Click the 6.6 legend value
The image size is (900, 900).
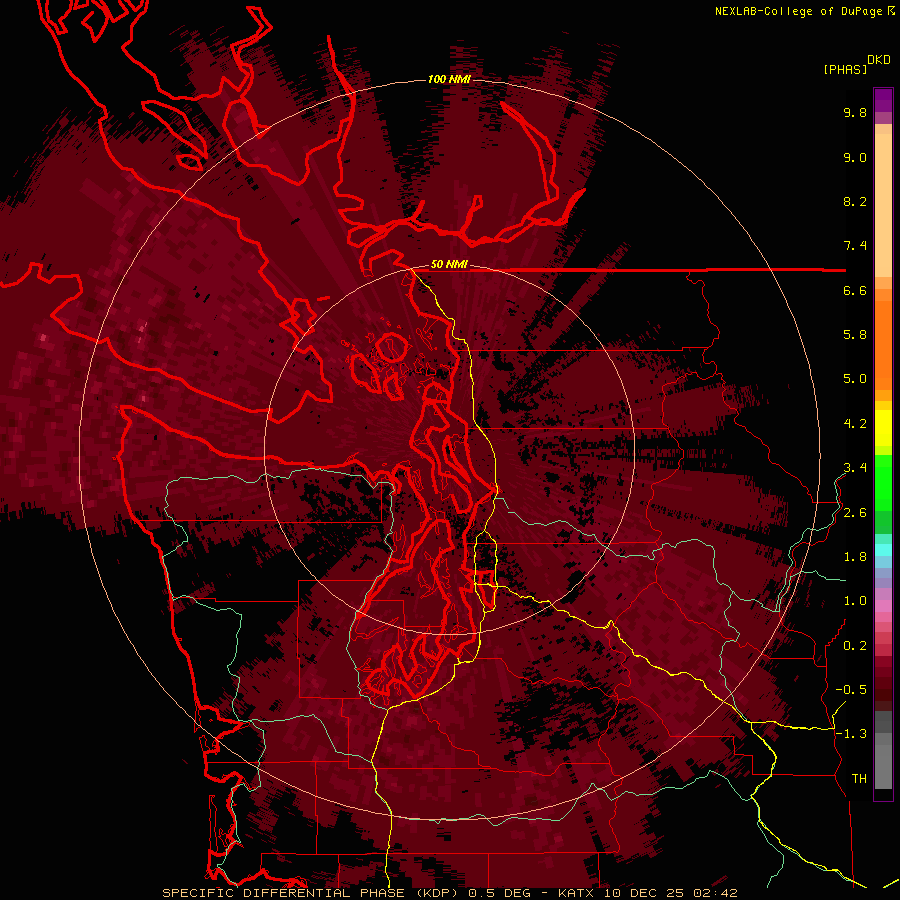pyautogui.click(x=855, y=290)
